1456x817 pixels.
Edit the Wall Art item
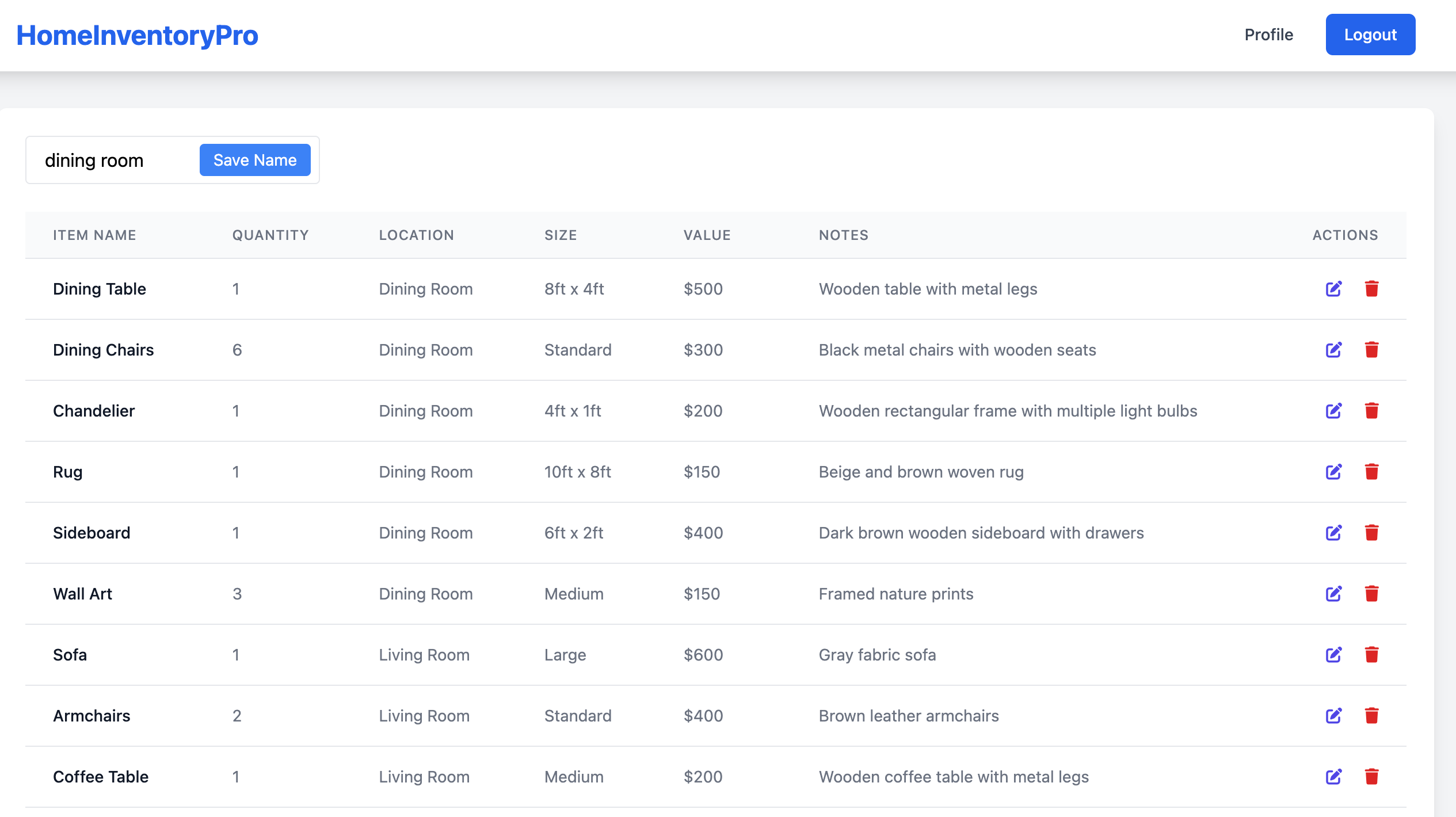tap(1333, 594)
